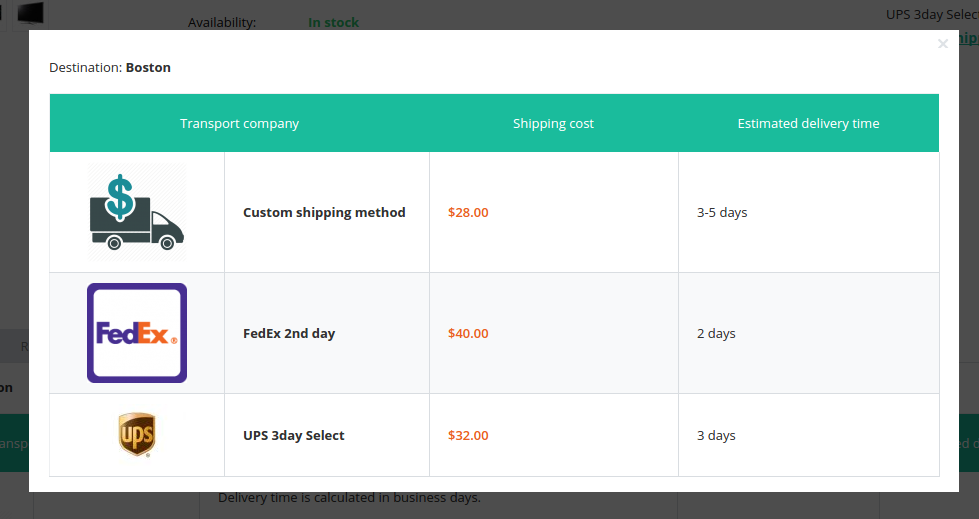This screenshot has height=519, width=979.
Task: Close the shipping options popup
Action: (943, 44)
